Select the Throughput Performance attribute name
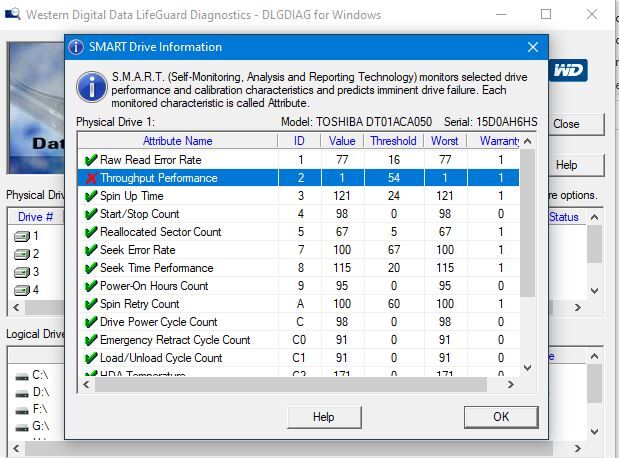Image resolution: width=619 pixels, height=458 pixels. tap(159, 178)
